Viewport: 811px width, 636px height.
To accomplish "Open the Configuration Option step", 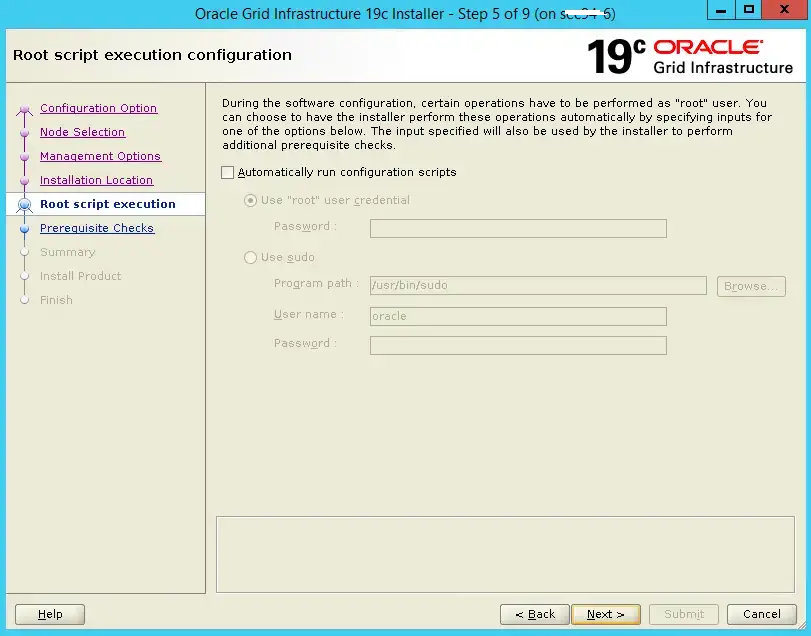I will 98,108.
